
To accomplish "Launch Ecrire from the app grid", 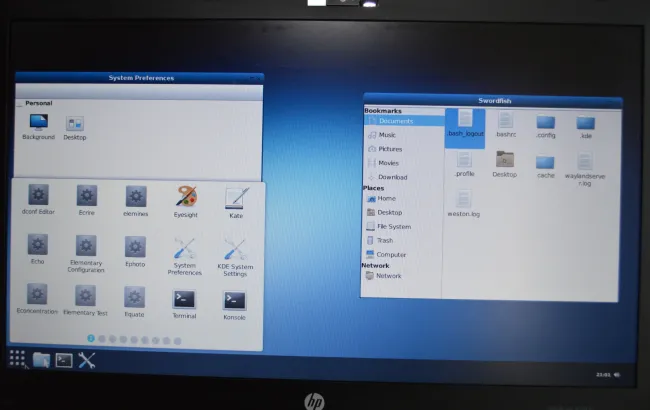I will (x=87, y=201).
